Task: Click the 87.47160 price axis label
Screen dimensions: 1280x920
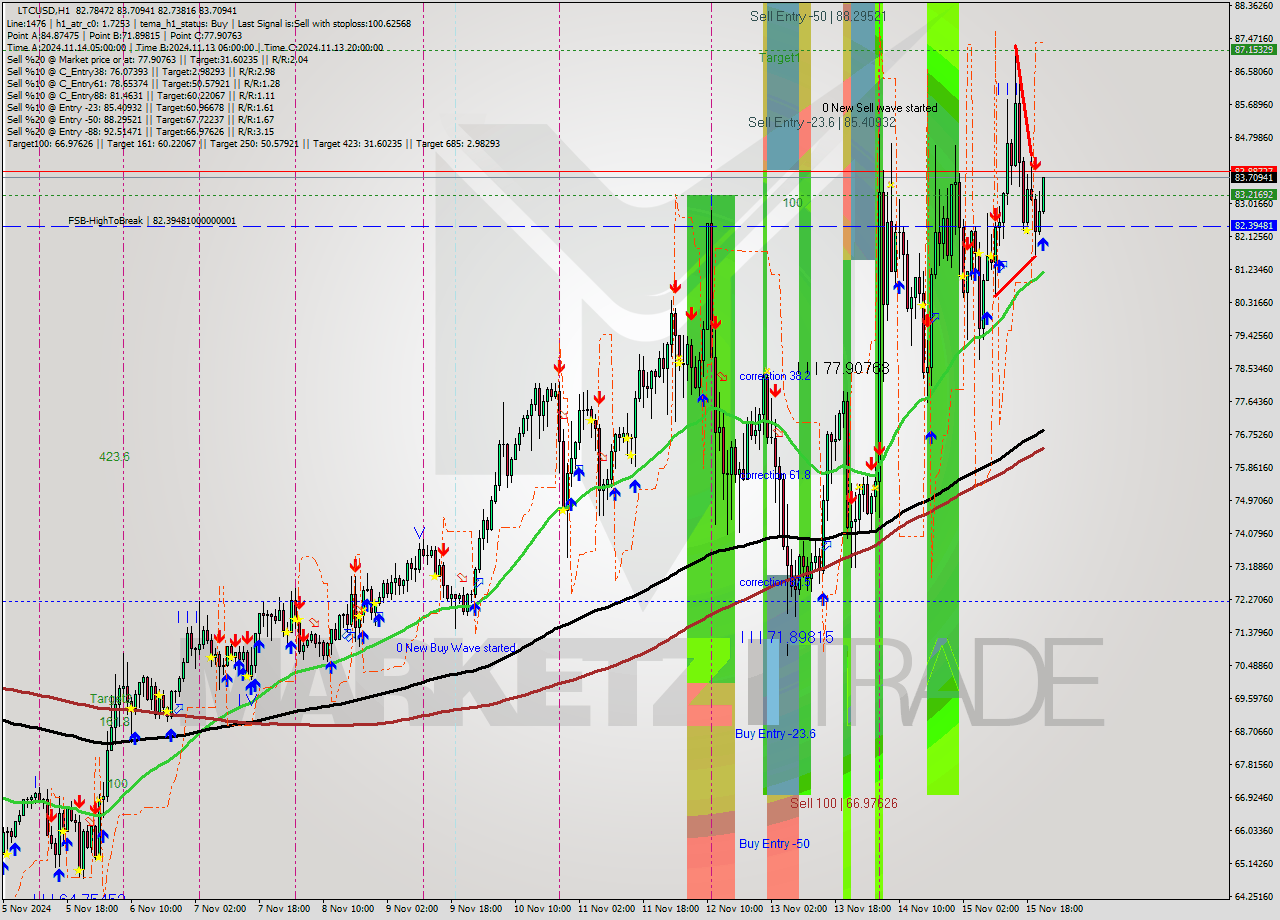Action: coord(1253,38)
